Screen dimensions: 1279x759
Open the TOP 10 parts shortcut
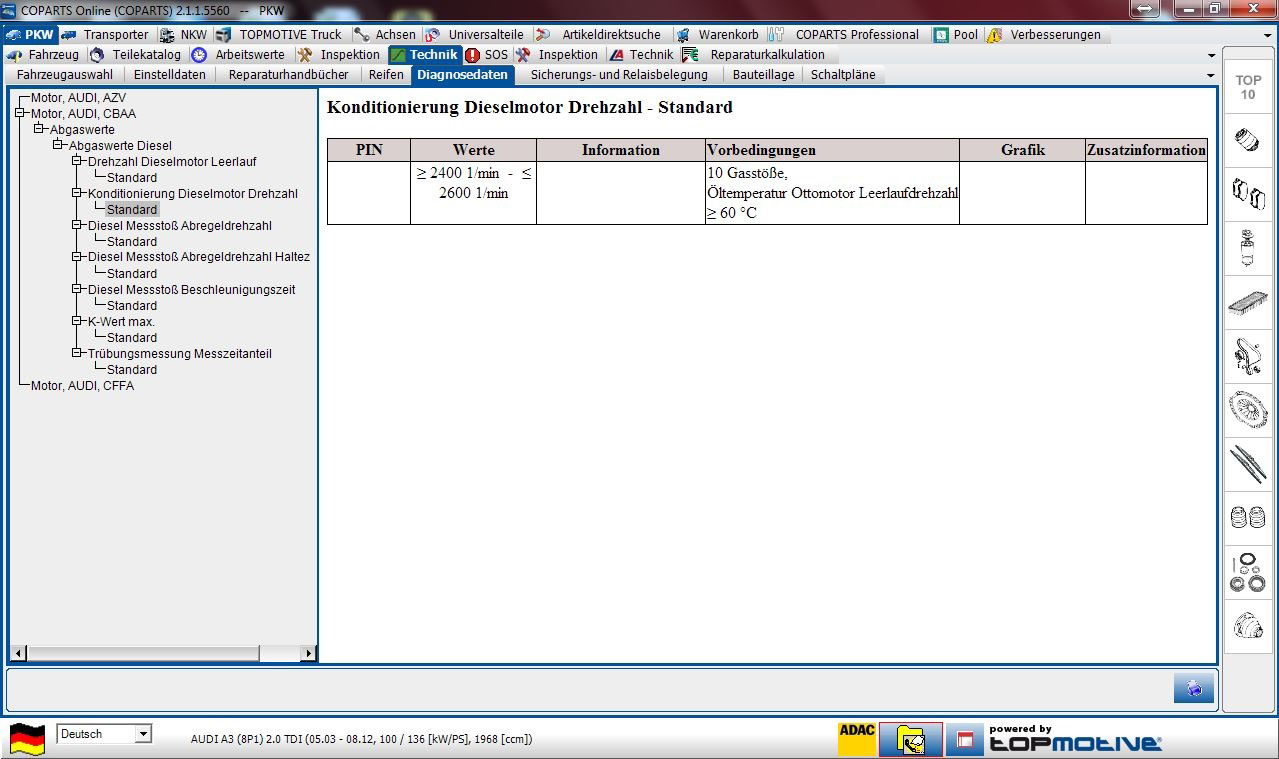coord(1247,87)
